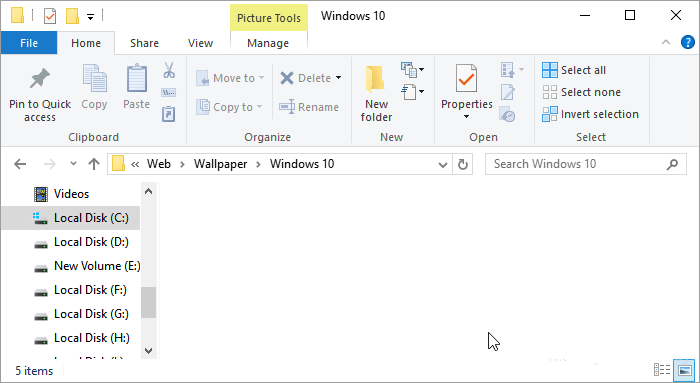Image resolution: width=700 pixels, height=383 pixels.
Task: Open the New item icon menu
Action: [x=412, y=70]
